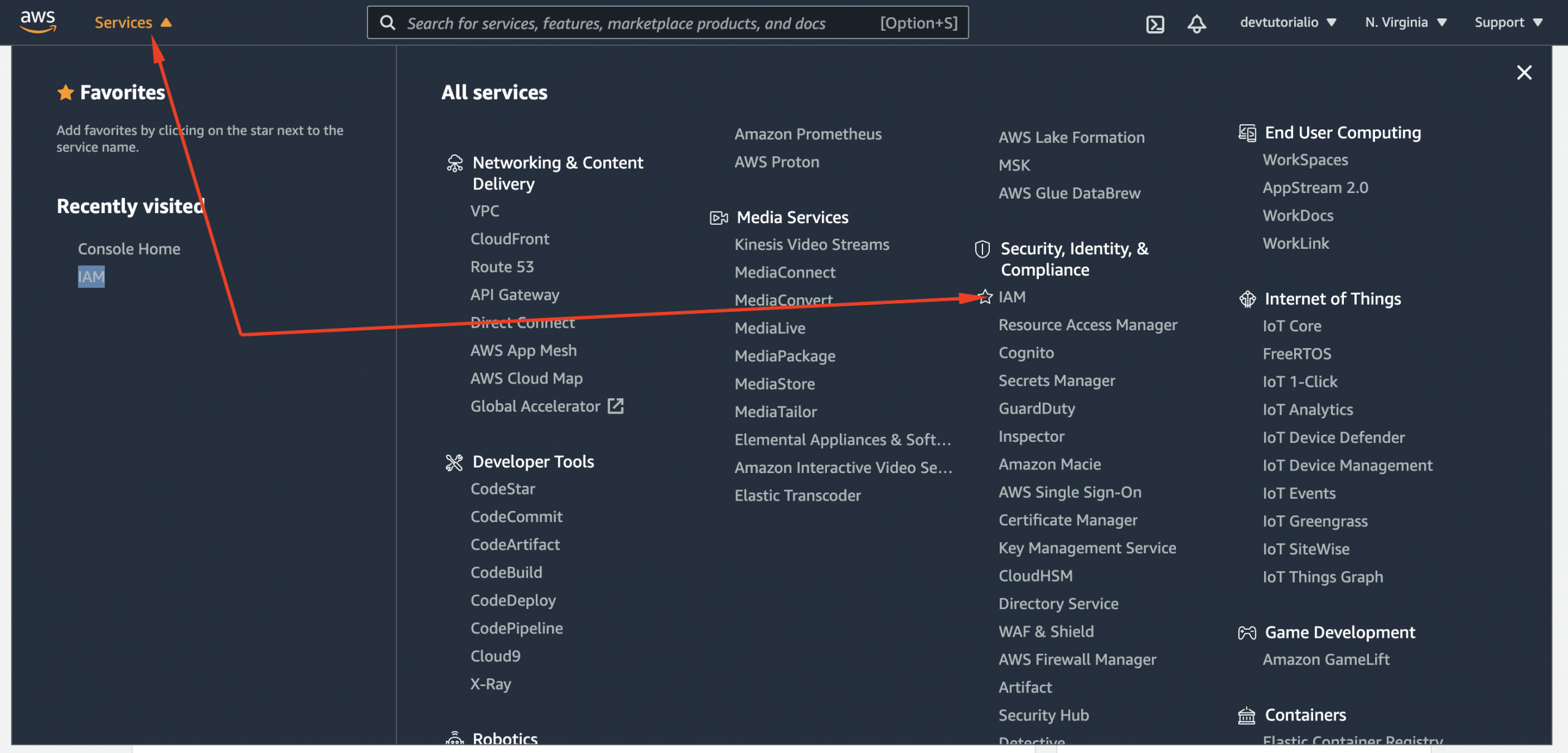Screen dimensions: 1568x753
Task: Open CodeStar service
Action: 502,489
